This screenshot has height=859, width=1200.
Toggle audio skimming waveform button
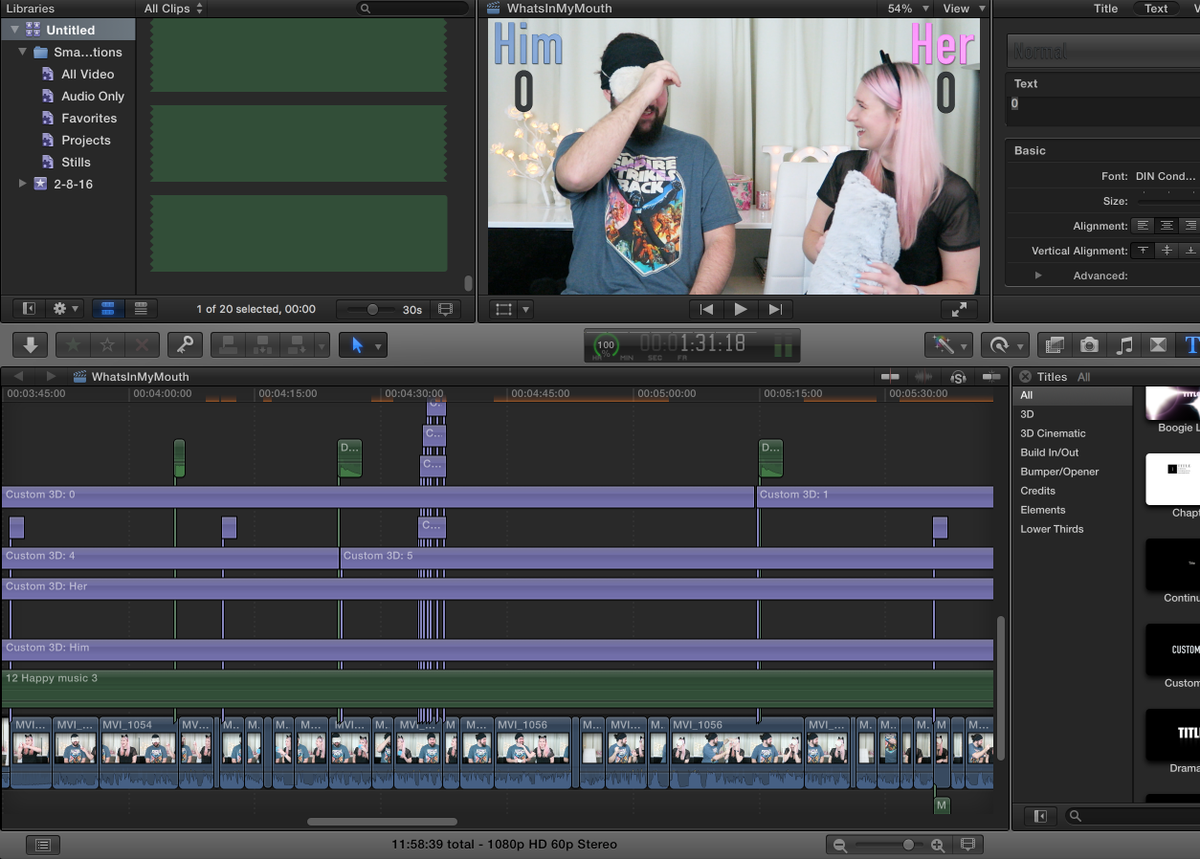(x=924, y=377)
